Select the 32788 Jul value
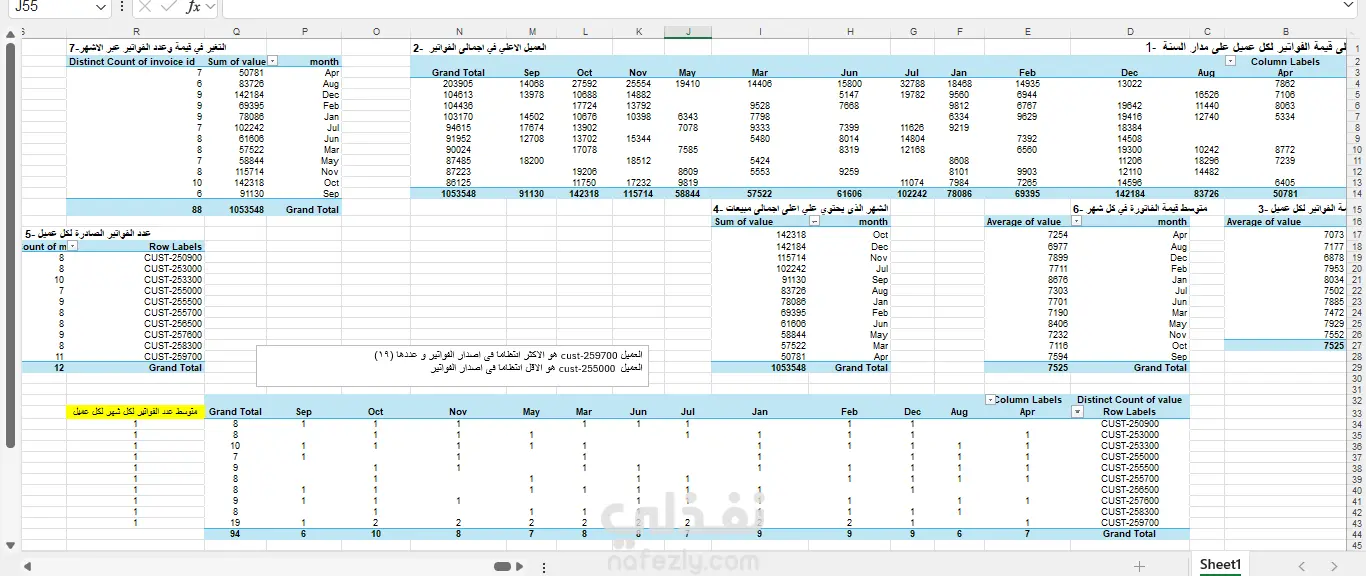Image resolution: width=1366 pixels, height=576 pixels. (912, 84)
